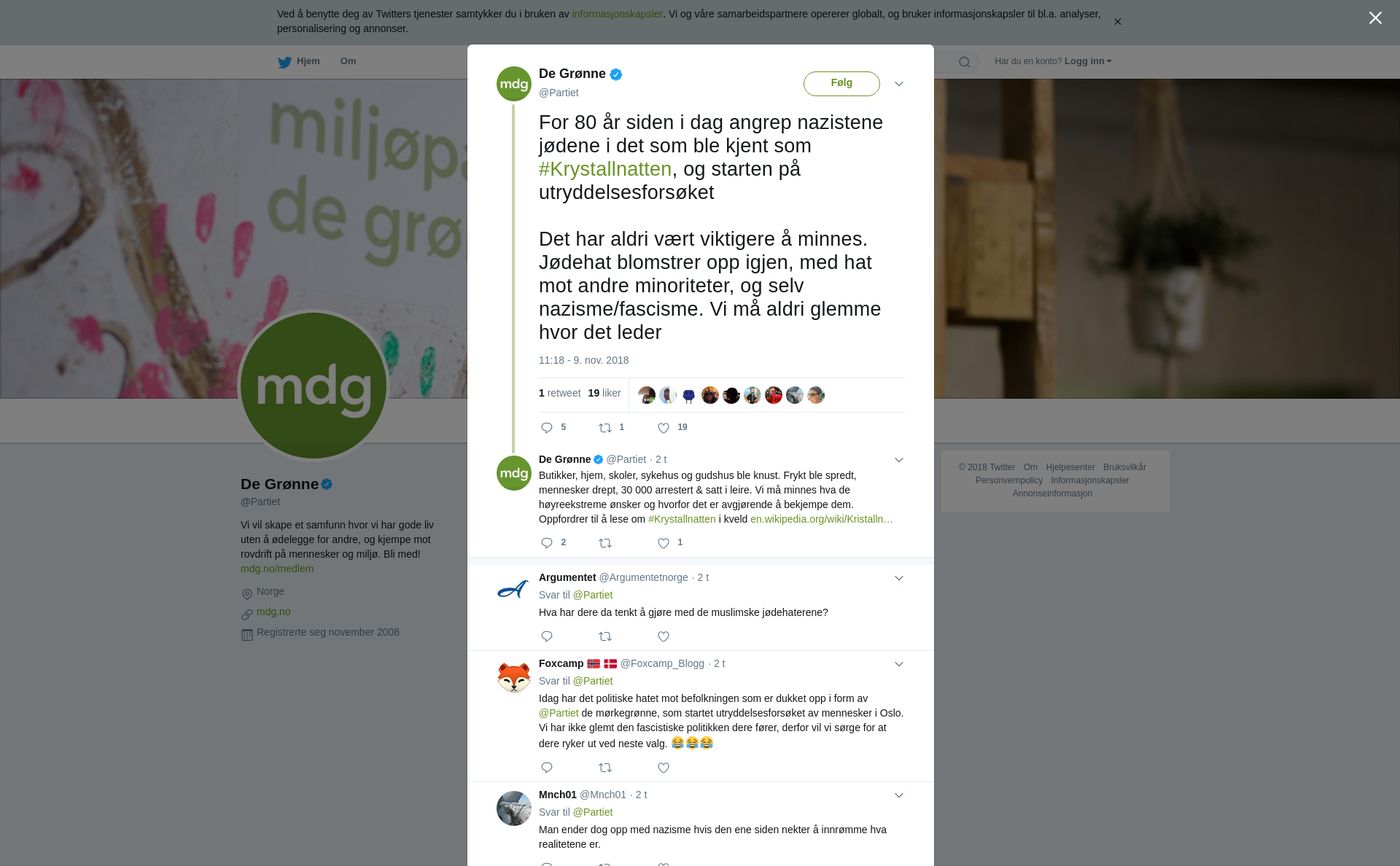Open the #Krystallnatten hashtag in main tweet
This screenshot has height=866, width=1400.
pyautogui.click(x=605, y=169)
